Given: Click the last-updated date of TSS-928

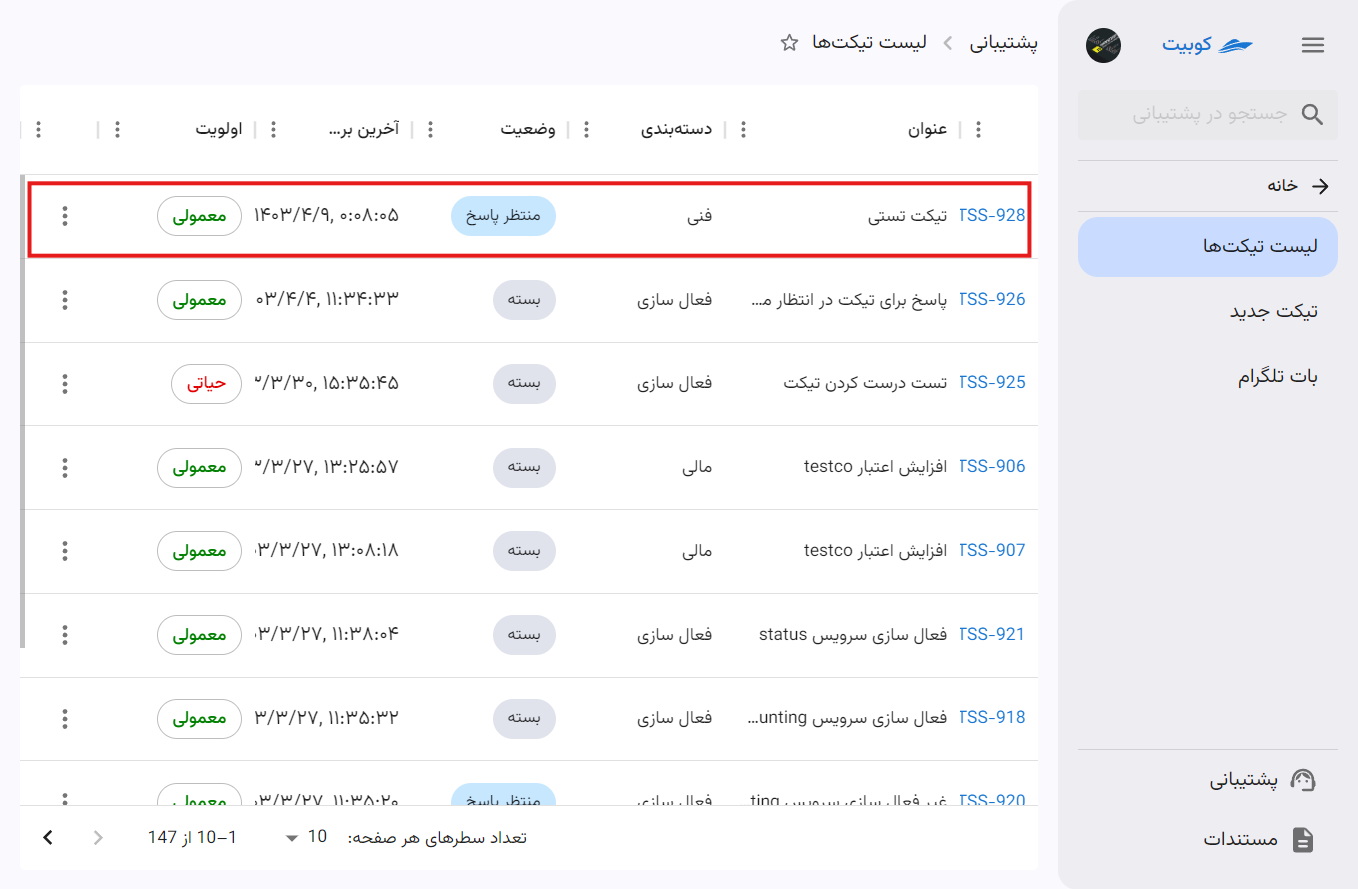Looking at the screenshot, I should click(326, 215).
